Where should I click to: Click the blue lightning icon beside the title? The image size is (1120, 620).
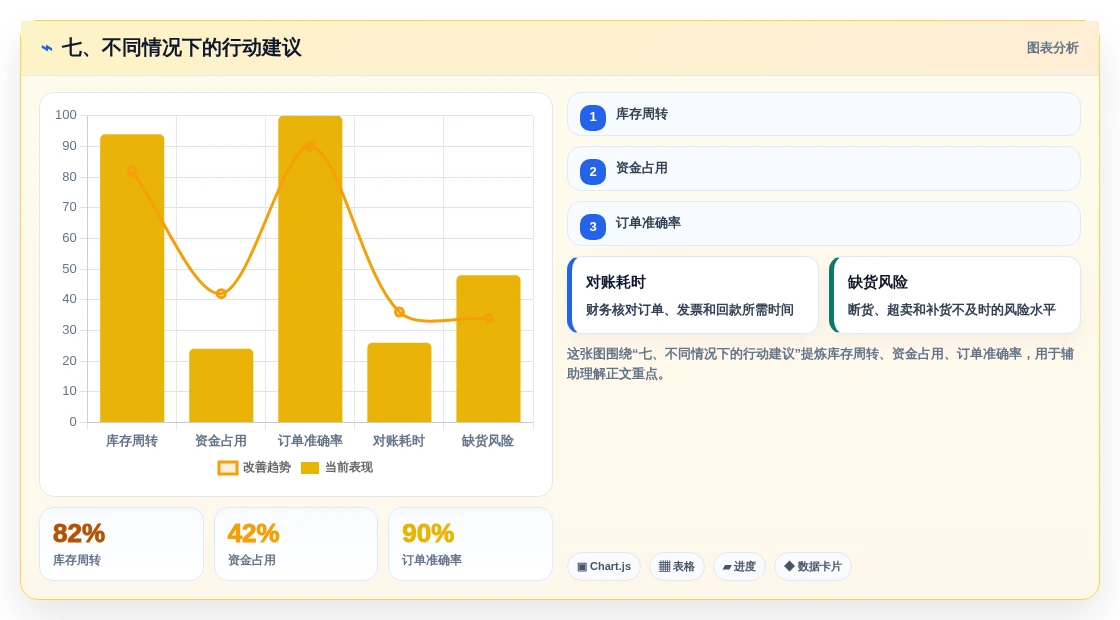(47, 48)
